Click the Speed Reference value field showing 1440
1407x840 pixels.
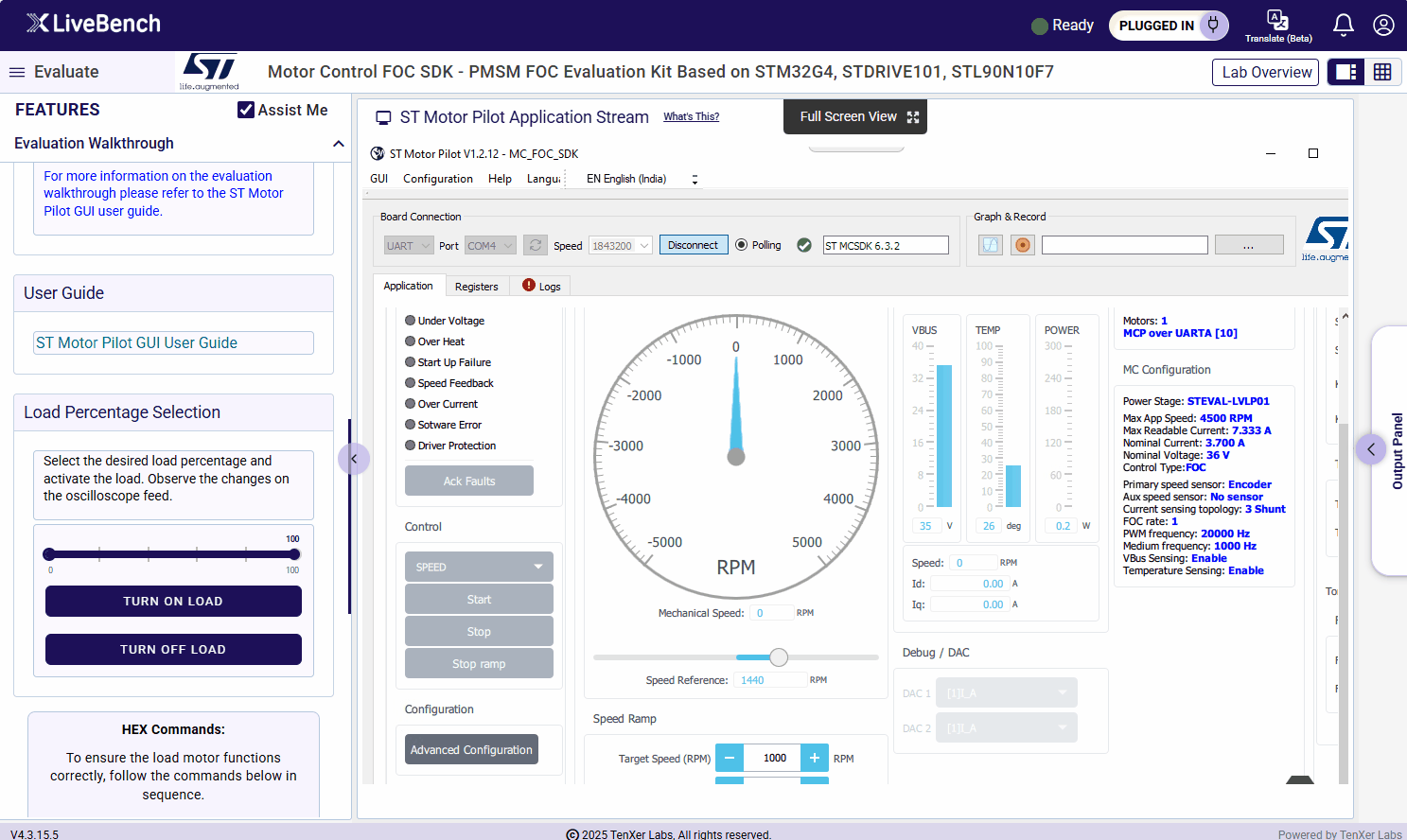click(770, 680)
